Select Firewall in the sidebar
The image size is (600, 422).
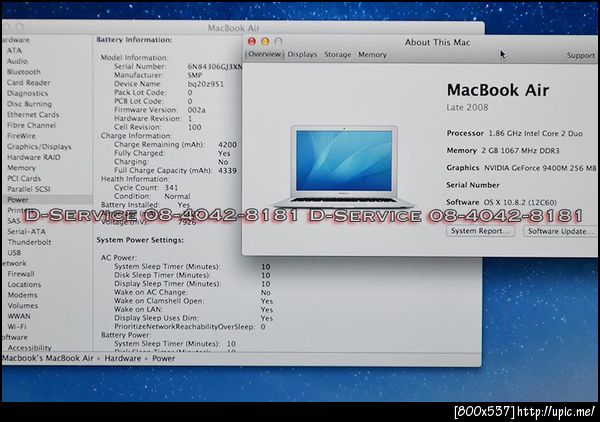click(x=21, y=274)
